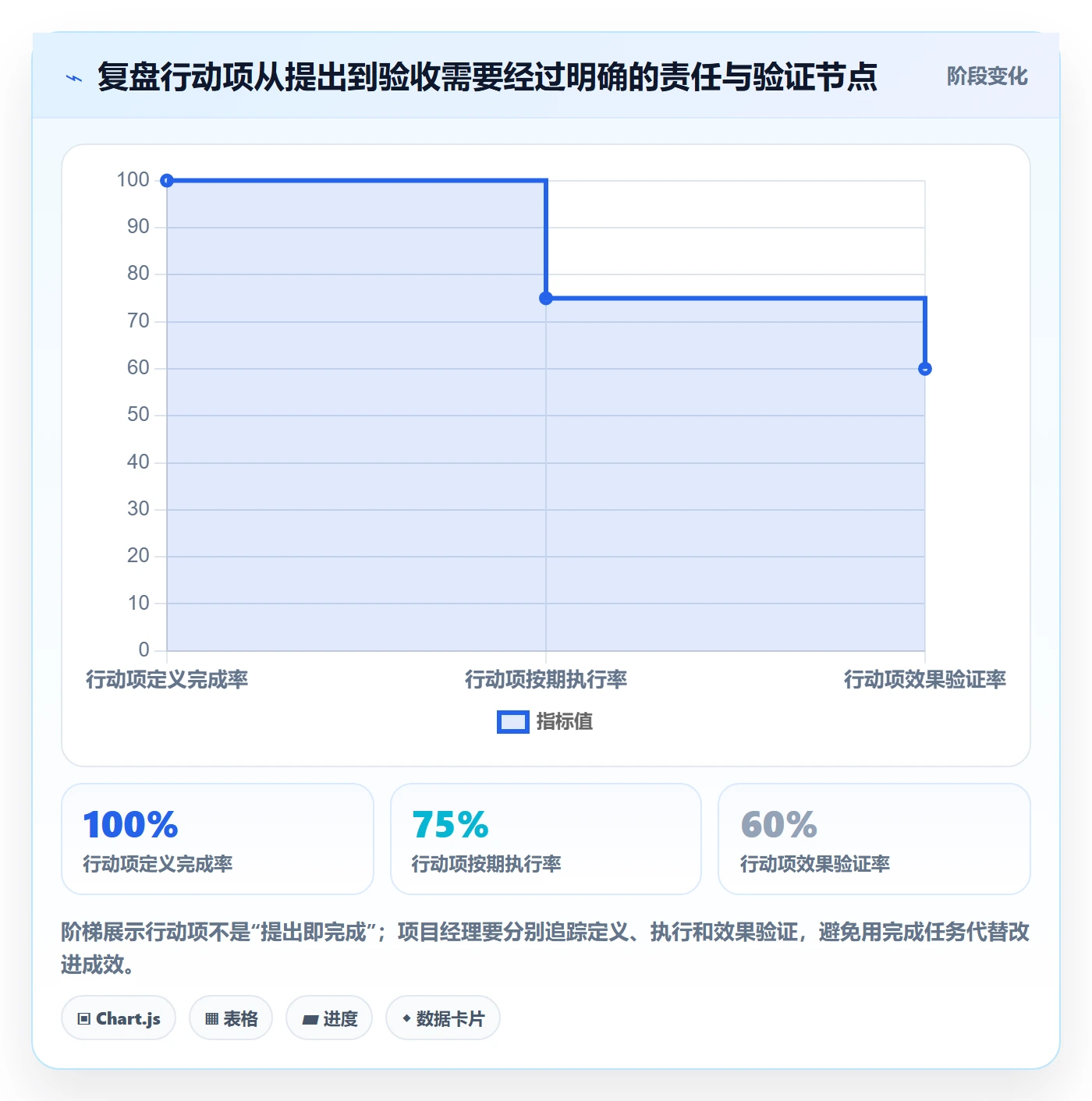Open the Chart.js tag
Image resolution: width=1092 pixels, height=1101 pixels.
119,1018
